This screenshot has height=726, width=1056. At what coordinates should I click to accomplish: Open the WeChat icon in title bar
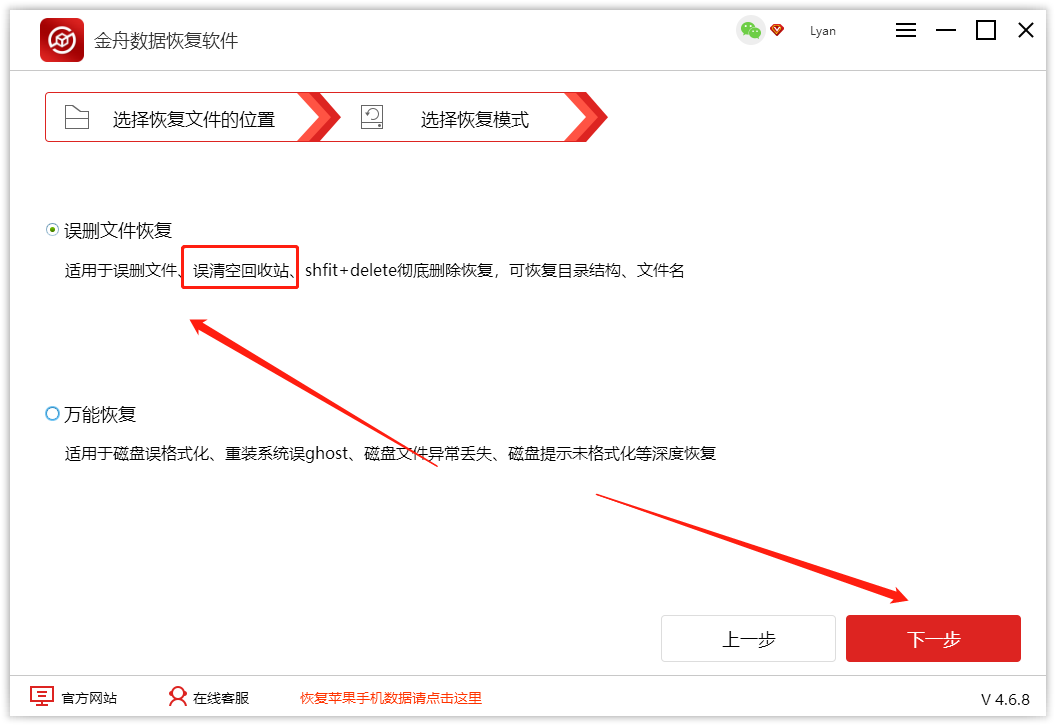(x=750, y=30)
